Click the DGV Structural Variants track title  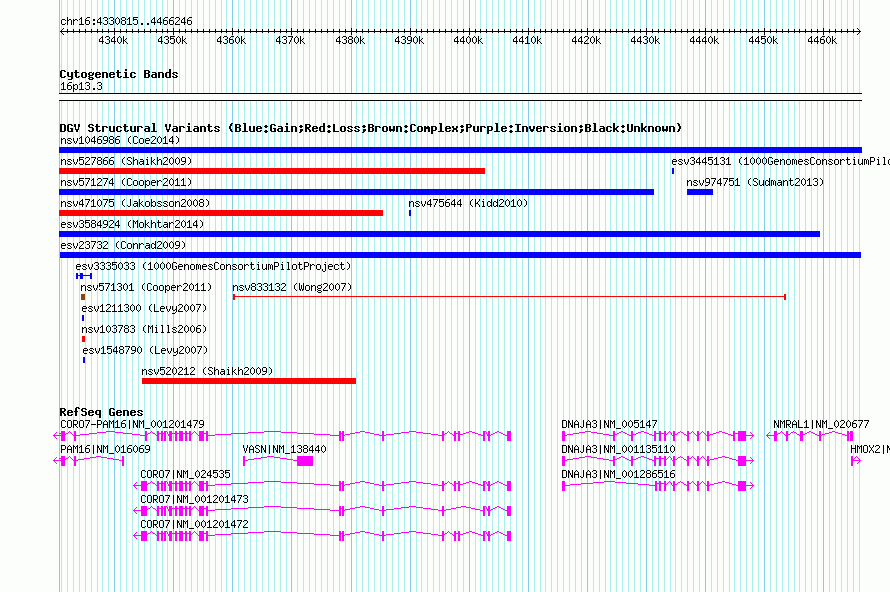click(370, 128)
